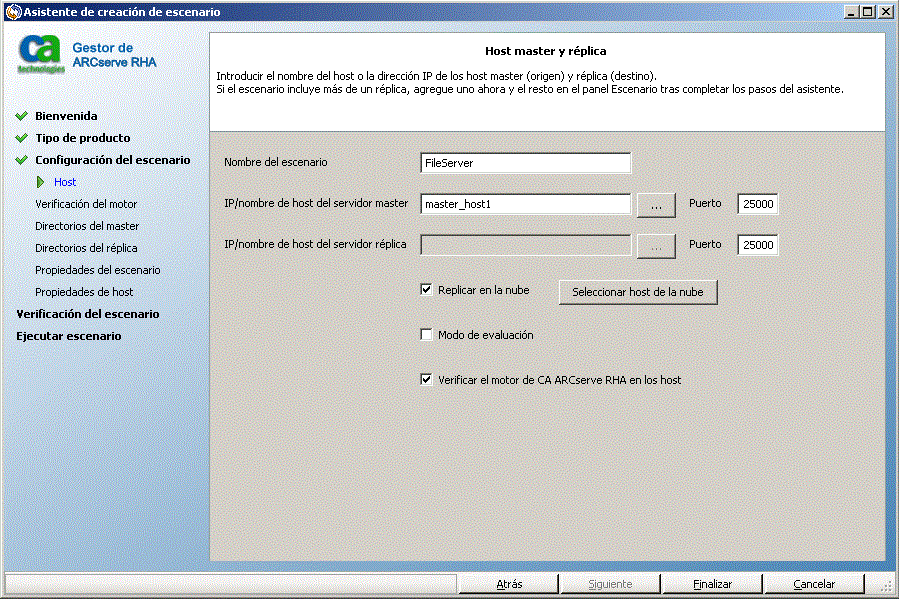Click Seleccionar host de la nube
The height and width of the screenshot is (600, 899).
(637, 292)
